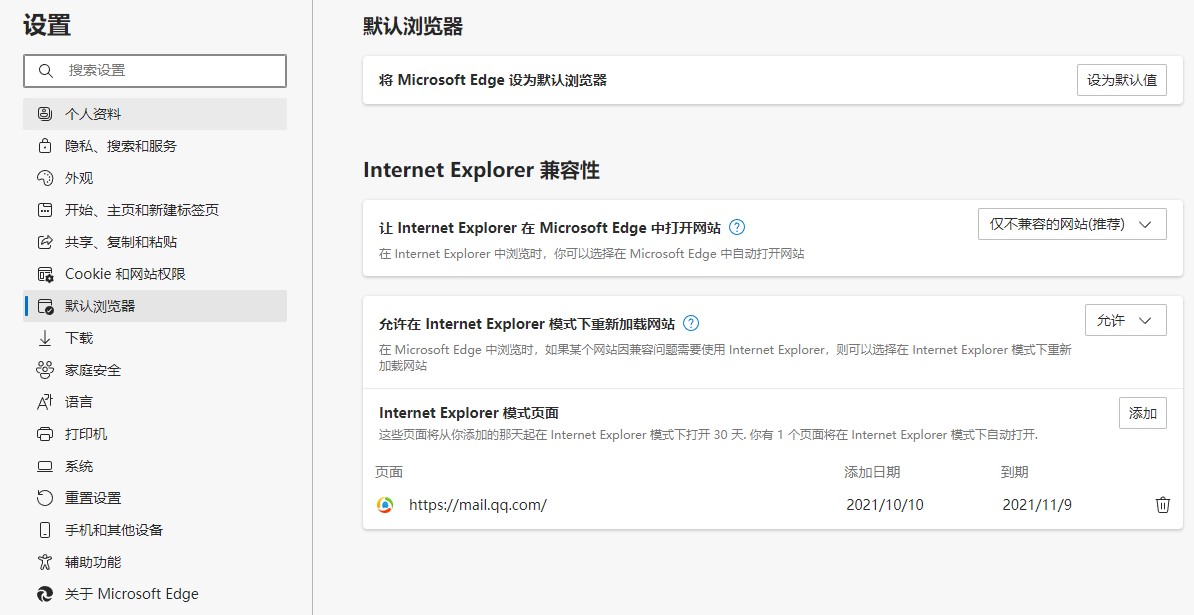The image size is (1194, 615).
Task: Click the search magnifier icon in settings
Action: pos(46,71)
